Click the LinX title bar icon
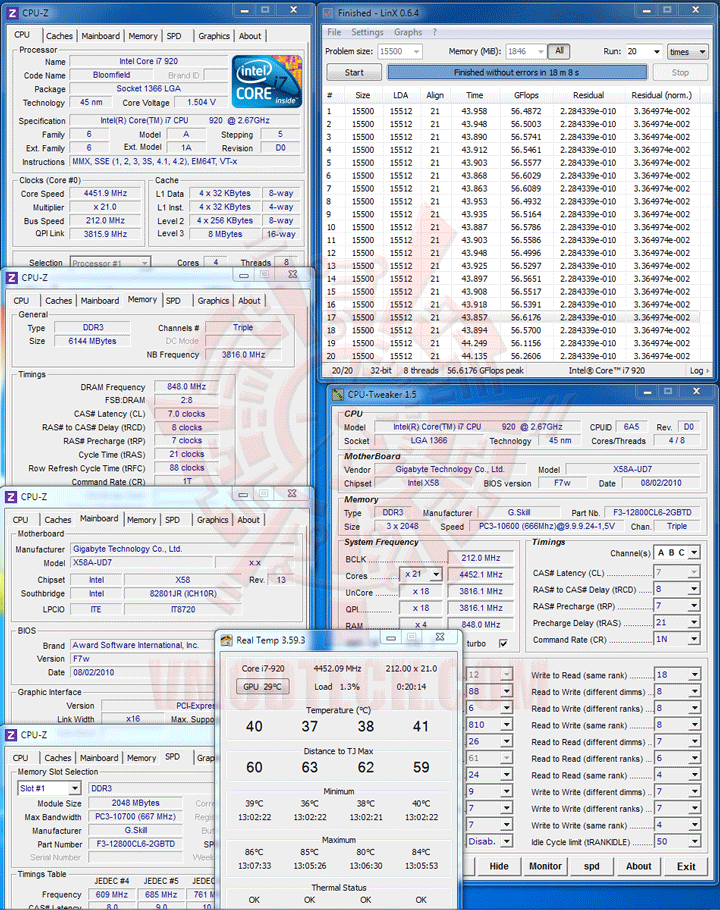Screen dimensions: 720x910 [x=328, y=12]
